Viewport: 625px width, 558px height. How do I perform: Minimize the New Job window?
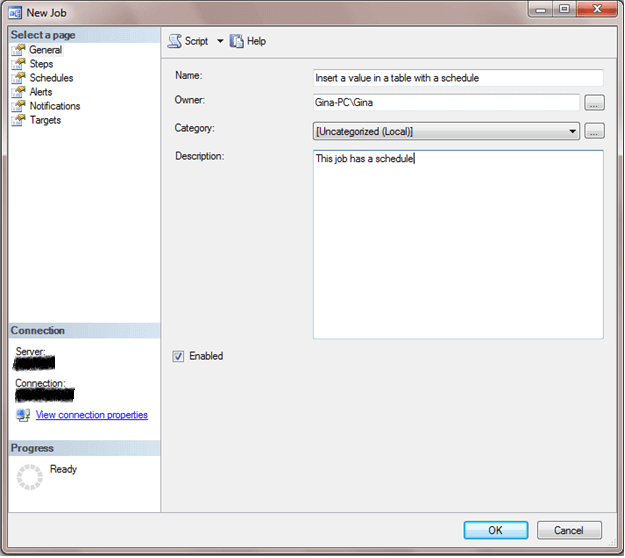tap(540, 9)
